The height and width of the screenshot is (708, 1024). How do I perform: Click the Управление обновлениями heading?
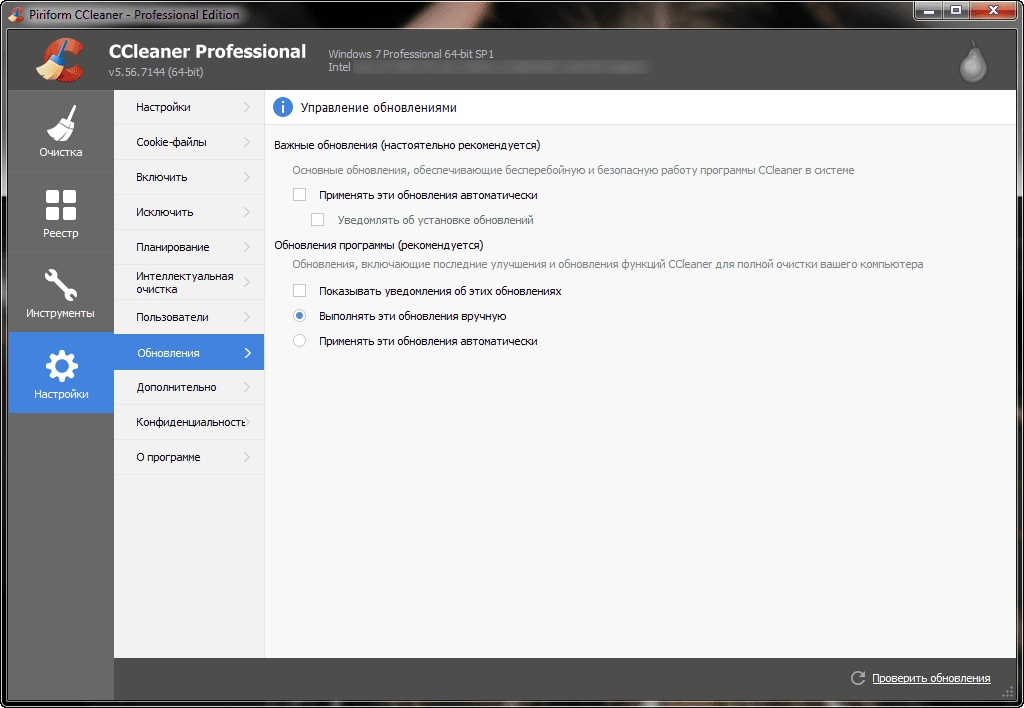[x=378, y=108]
